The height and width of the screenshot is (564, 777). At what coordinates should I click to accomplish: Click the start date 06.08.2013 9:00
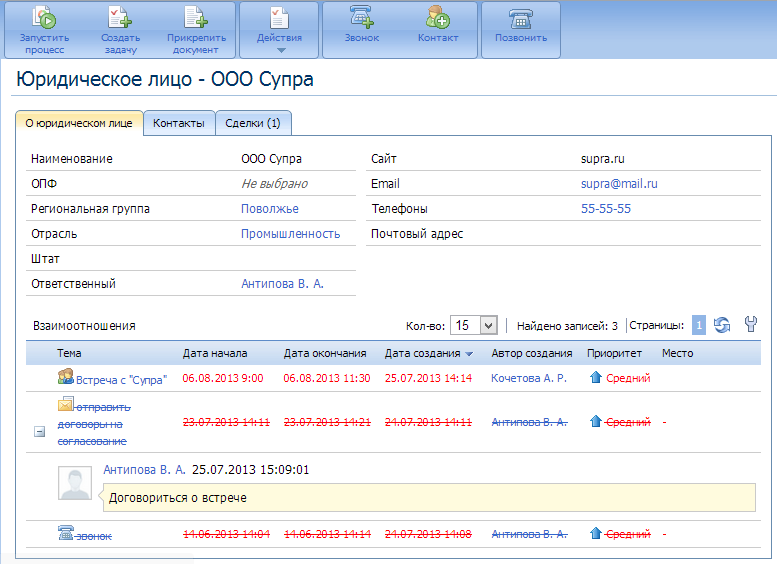pos(222,378)
